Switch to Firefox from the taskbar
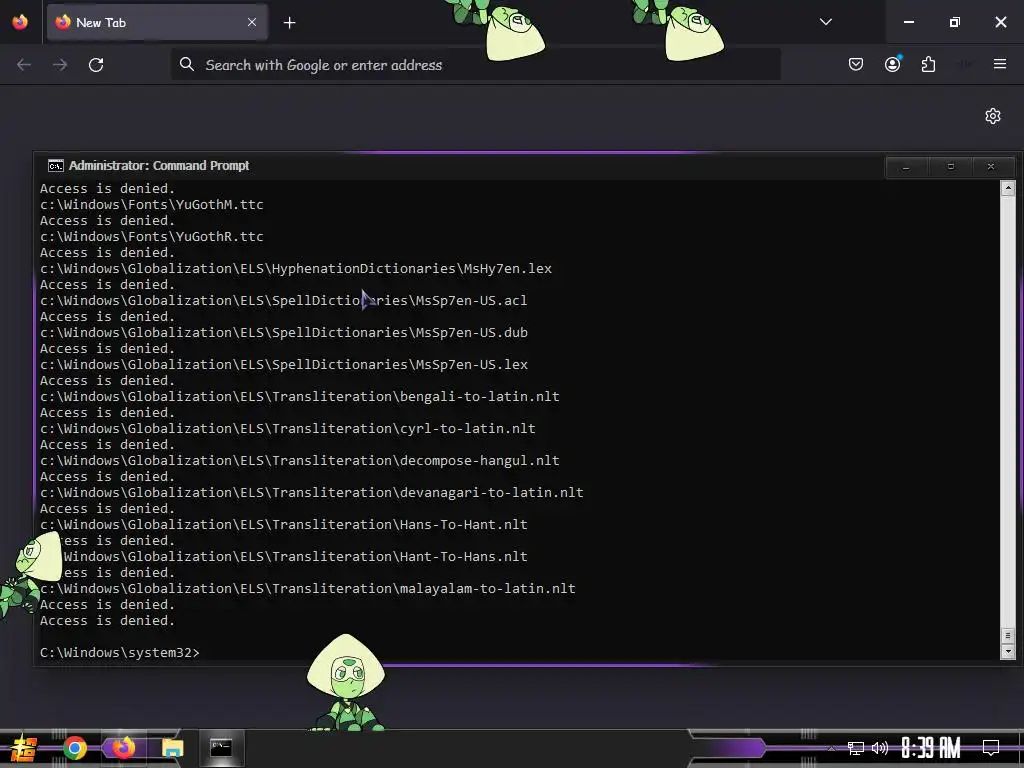Screen dimensions: 1024x768 pos(123,748)
